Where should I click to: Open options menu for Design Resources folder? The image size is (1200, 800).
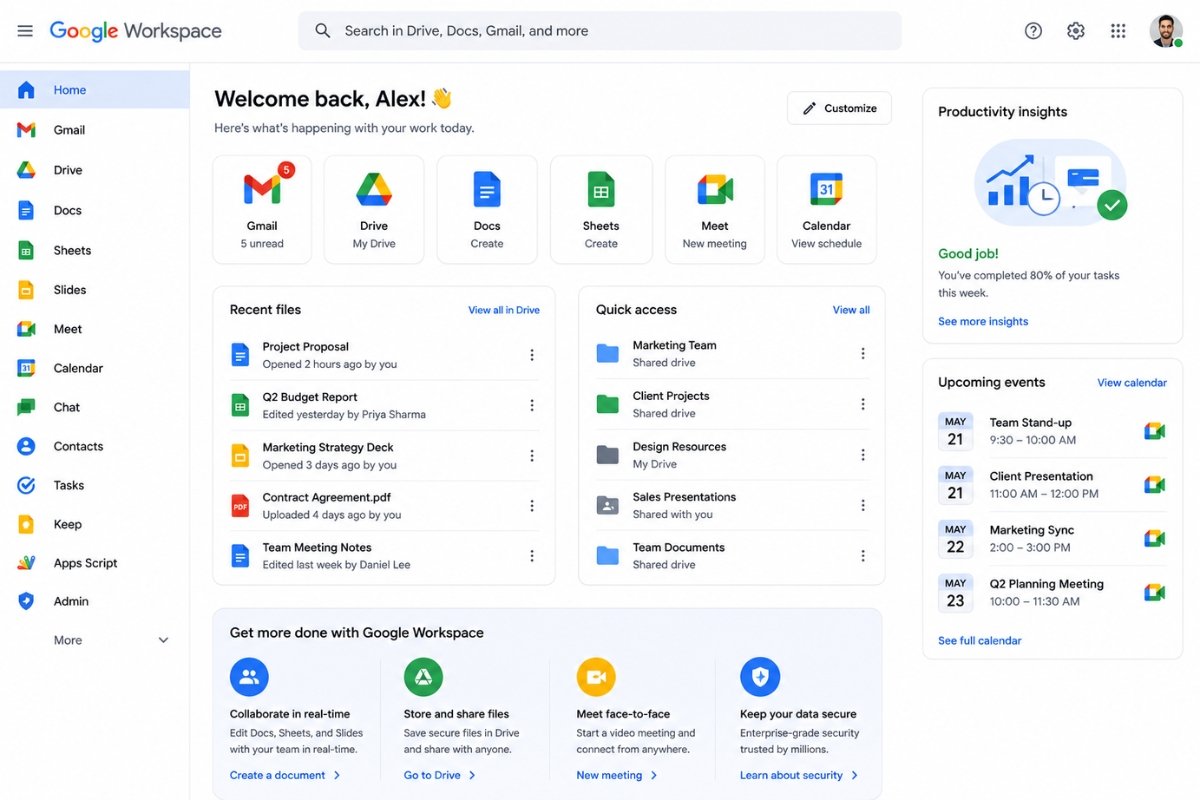(863, 455)
